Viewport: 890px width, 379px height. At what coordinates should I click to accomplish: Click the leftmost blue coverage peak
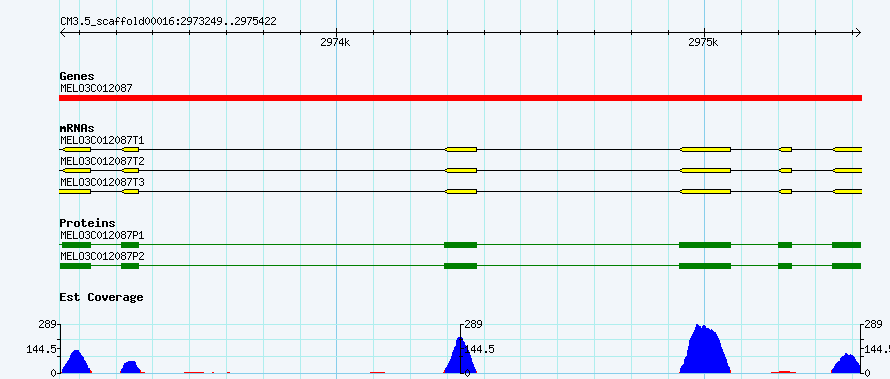77,362
